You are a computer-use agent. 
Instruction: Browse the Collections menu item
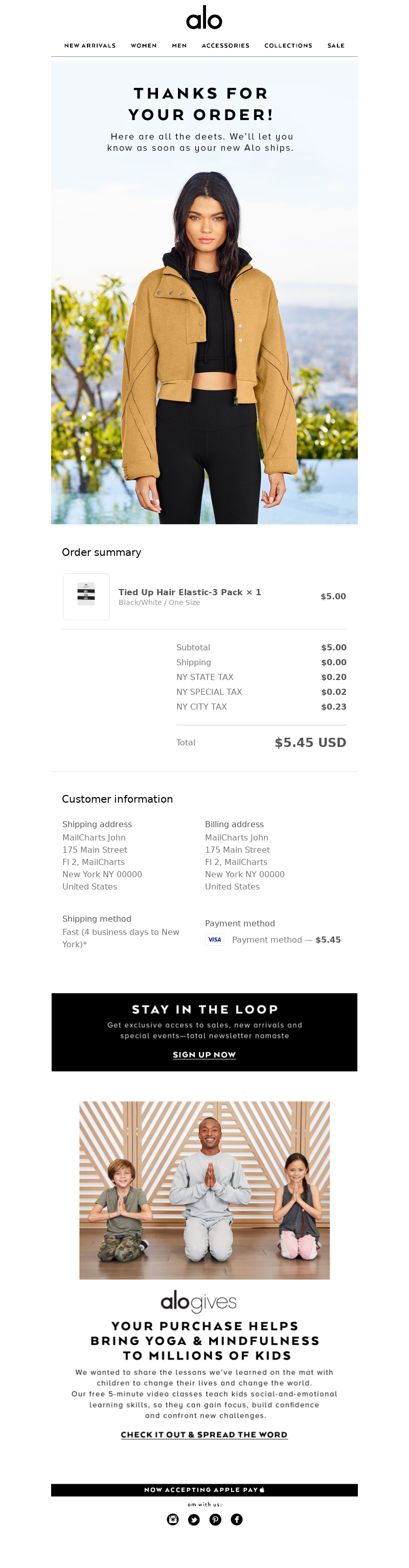pyautogui.click(x=288, y=45)
